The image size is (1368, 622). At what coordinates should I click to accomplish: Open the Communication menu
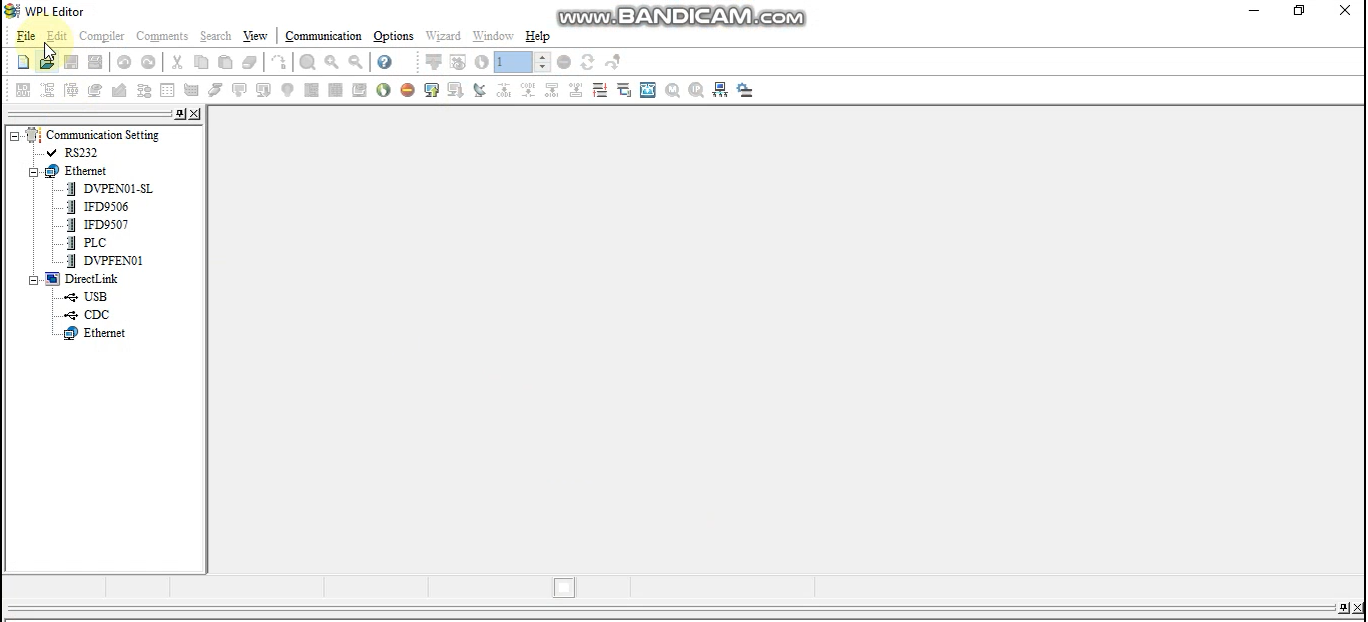pyautogui.click(x=322, y=36)
